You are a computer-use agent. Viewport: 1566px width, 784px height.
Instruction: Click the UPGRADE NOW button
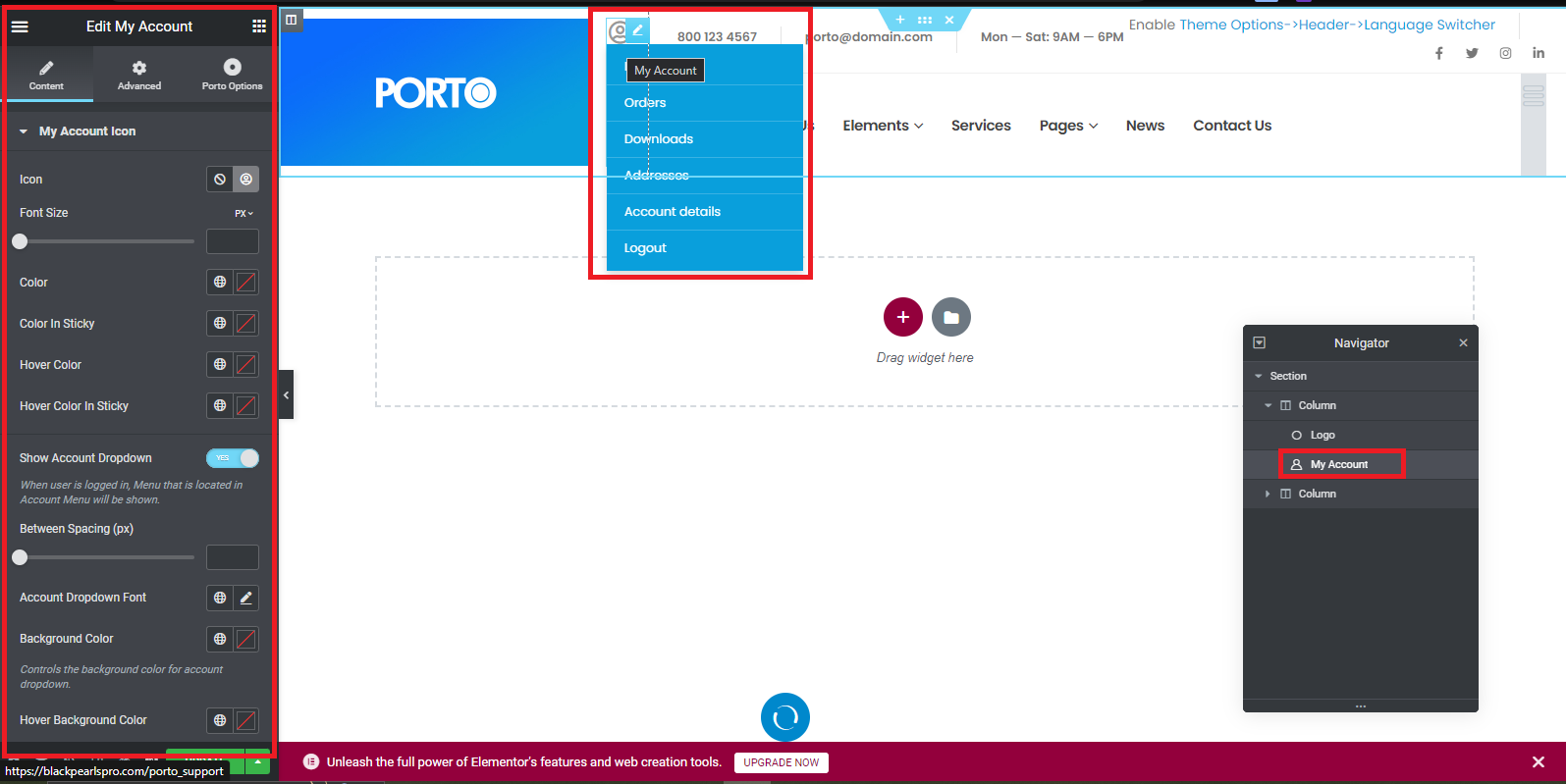coord(781,762)
